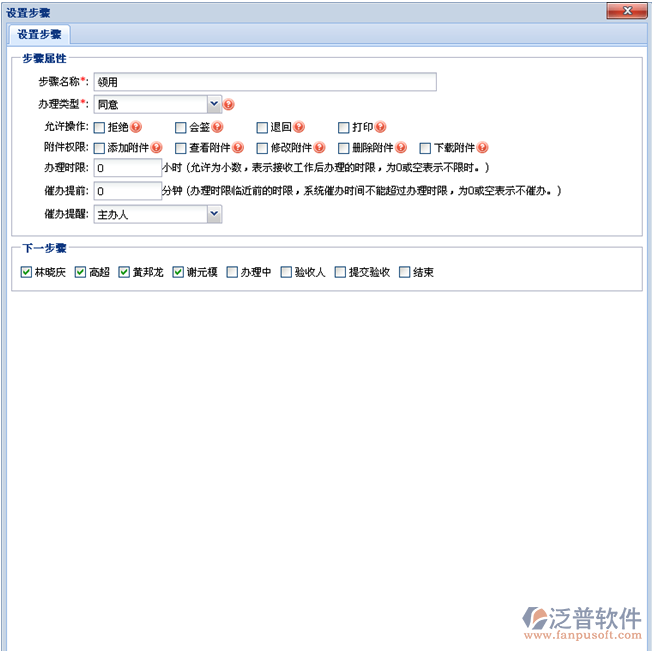Image resolution: width=652 pixels, height=651 pixels.
Task: Click help icon beside 会签 option
Action: [x=217, y=127]
